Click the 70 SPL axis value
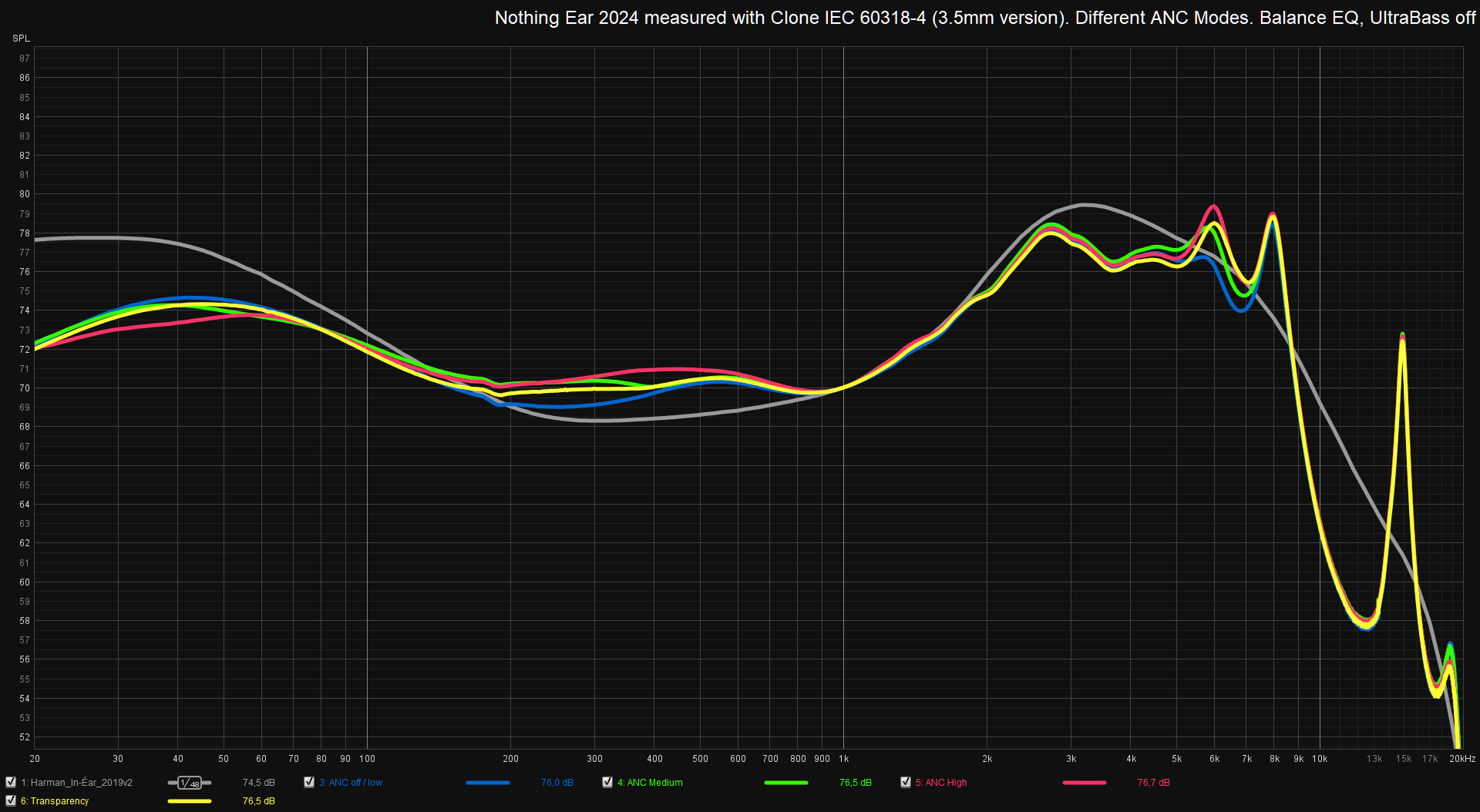1480x812 pixels. pyautogui.click(x=25, y=388)
